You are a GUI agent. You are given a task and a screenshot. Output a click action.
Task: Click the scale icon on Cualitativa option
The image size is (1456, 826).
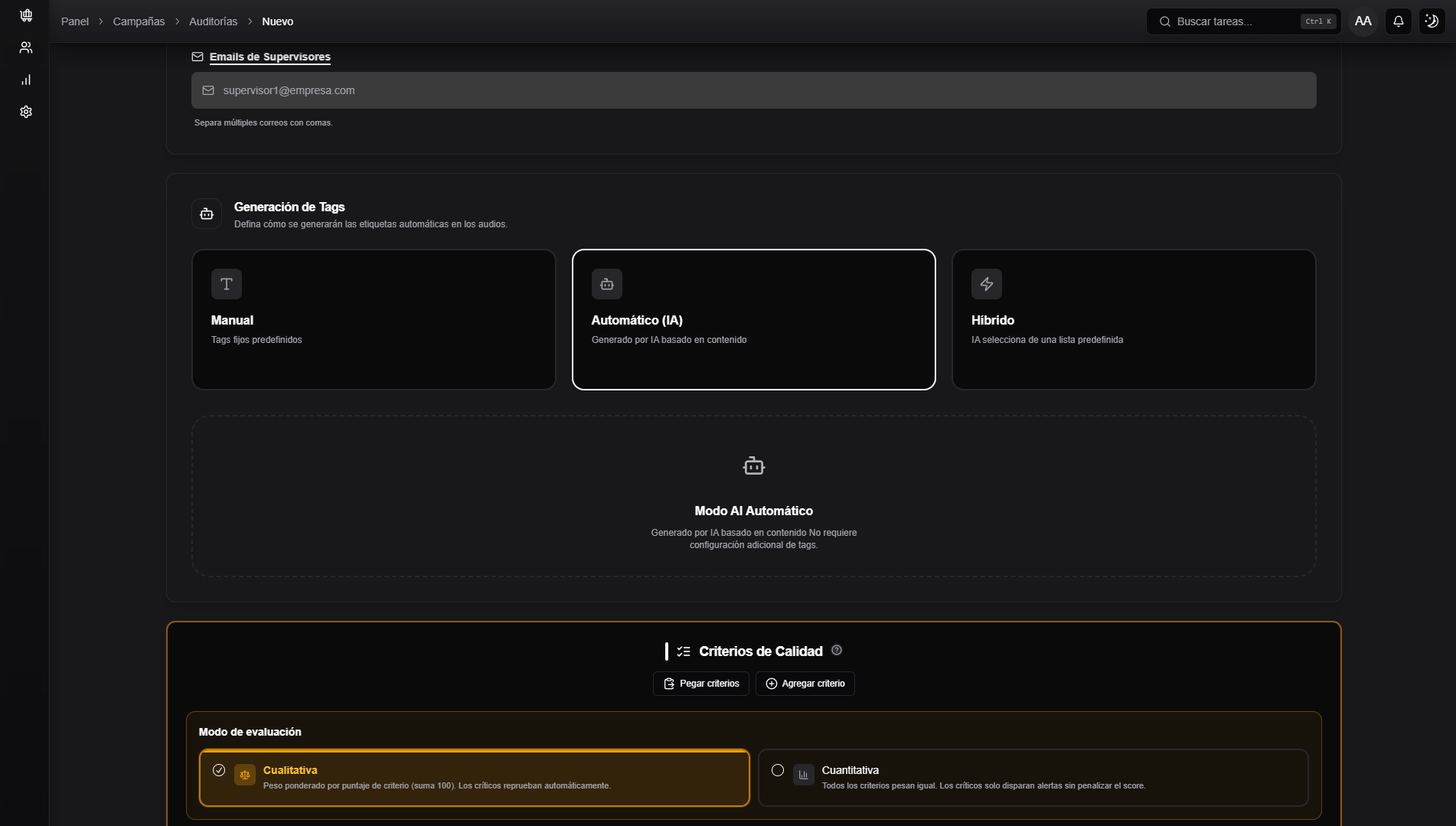245,775
